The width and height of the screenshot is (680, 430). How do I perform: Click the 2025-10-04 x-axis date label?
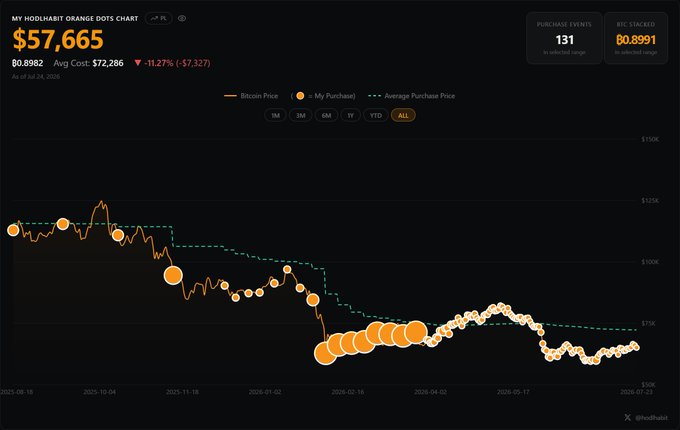pyautogui.click(x=99, y=392)
